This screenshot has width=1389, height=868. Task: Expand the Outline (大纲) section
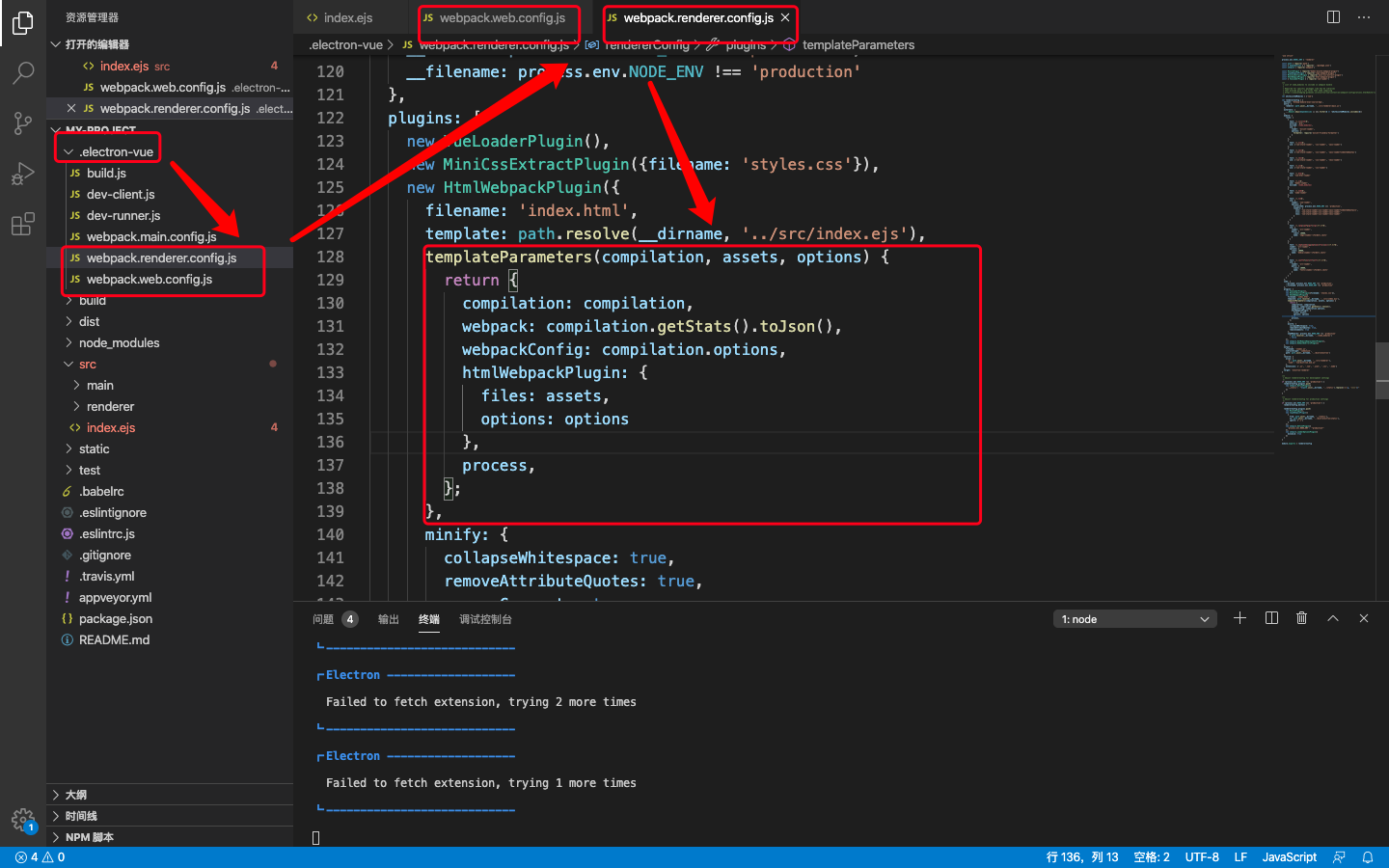point(170,795)
